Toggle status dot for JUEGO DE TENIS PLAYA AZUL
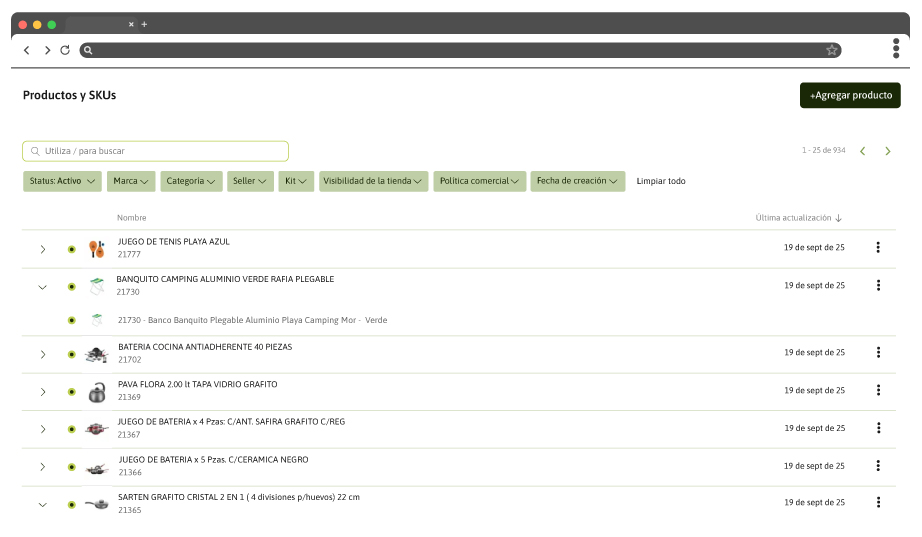922x537 pixels. [x=71, y=249]
